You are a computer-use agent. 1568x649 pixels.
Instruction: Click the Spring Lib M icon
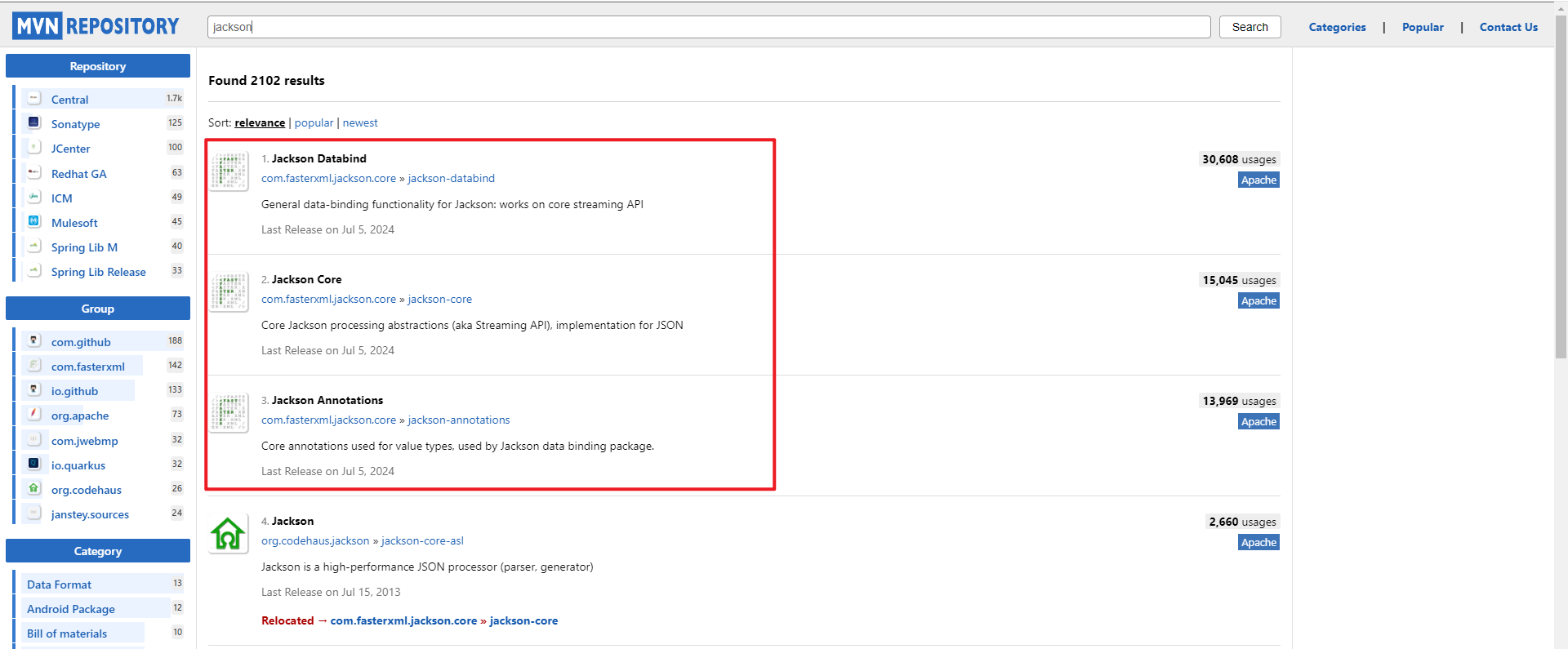point(34,246)
